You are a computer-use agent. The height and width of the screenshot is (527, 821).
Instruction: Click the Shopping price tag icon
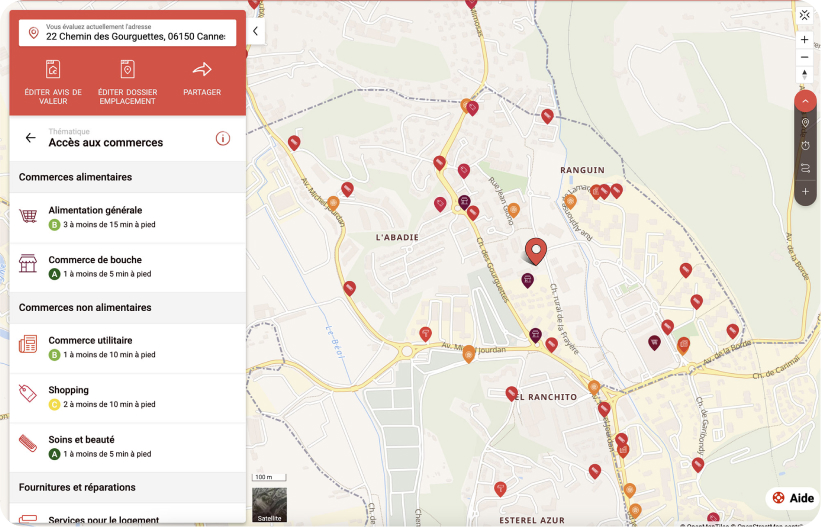pos(28,393)
